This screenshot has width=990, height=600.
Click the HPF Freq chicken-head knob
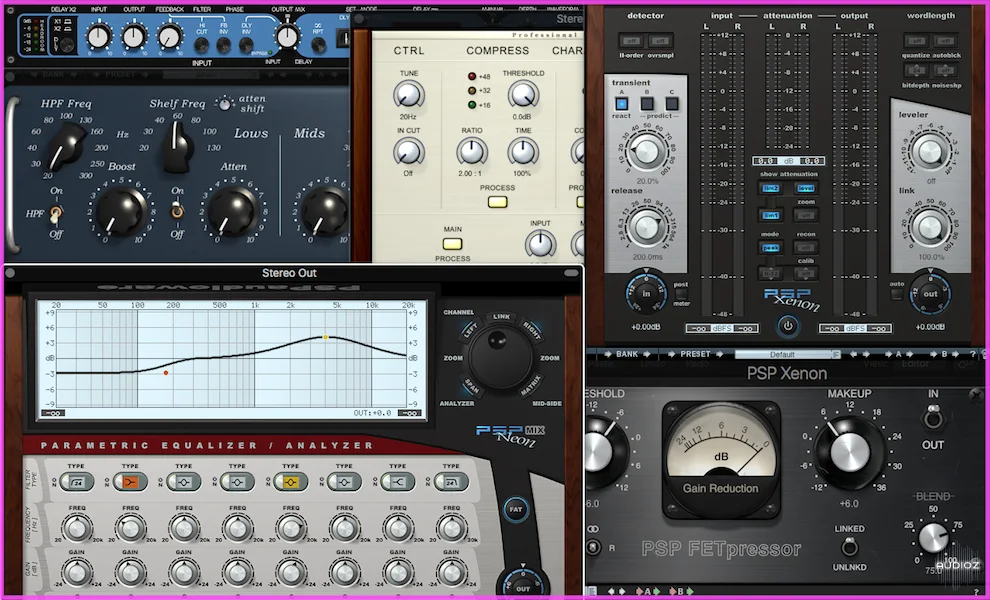point(66,147)
